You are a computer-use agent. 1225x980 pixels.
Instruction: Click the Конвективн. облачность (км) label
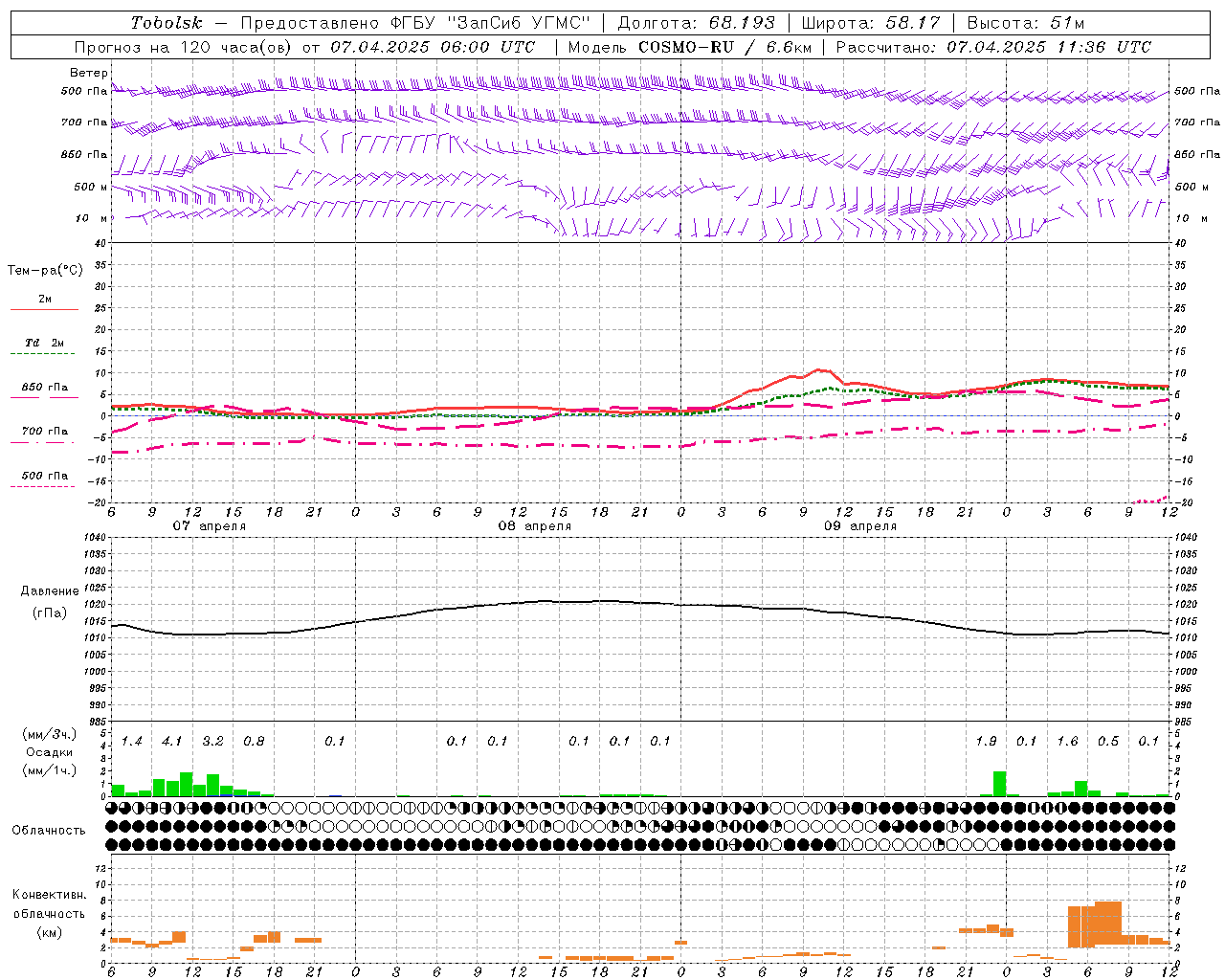[x=49, y=913]
